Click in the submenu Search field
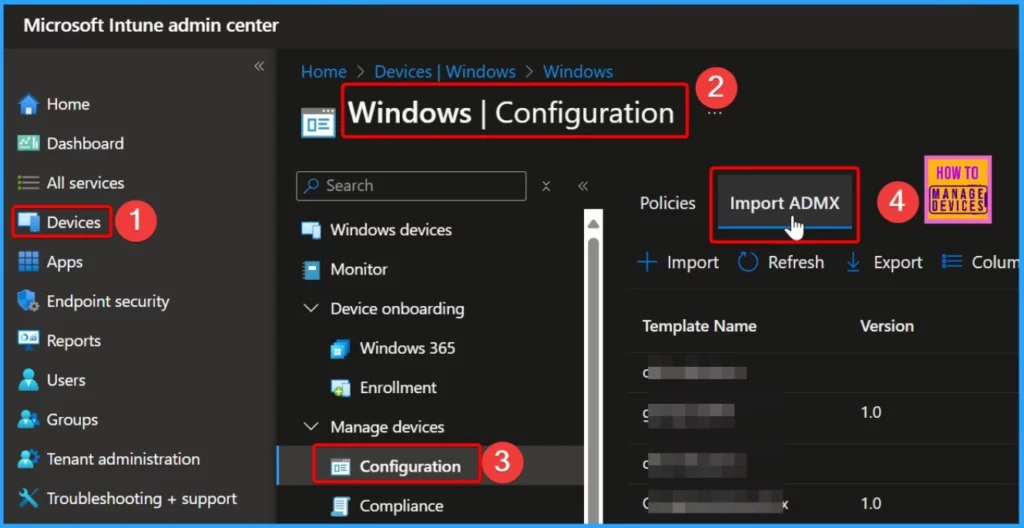This screenshot has height=528, width=1024. pos(411,186)
